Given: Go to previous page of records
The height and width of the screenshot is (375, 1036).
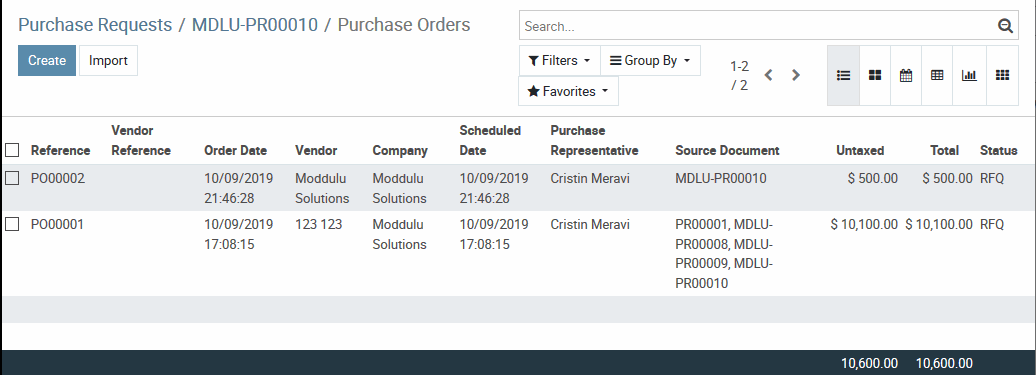Looking at the screenshot, I should click(x=768, y=75).
